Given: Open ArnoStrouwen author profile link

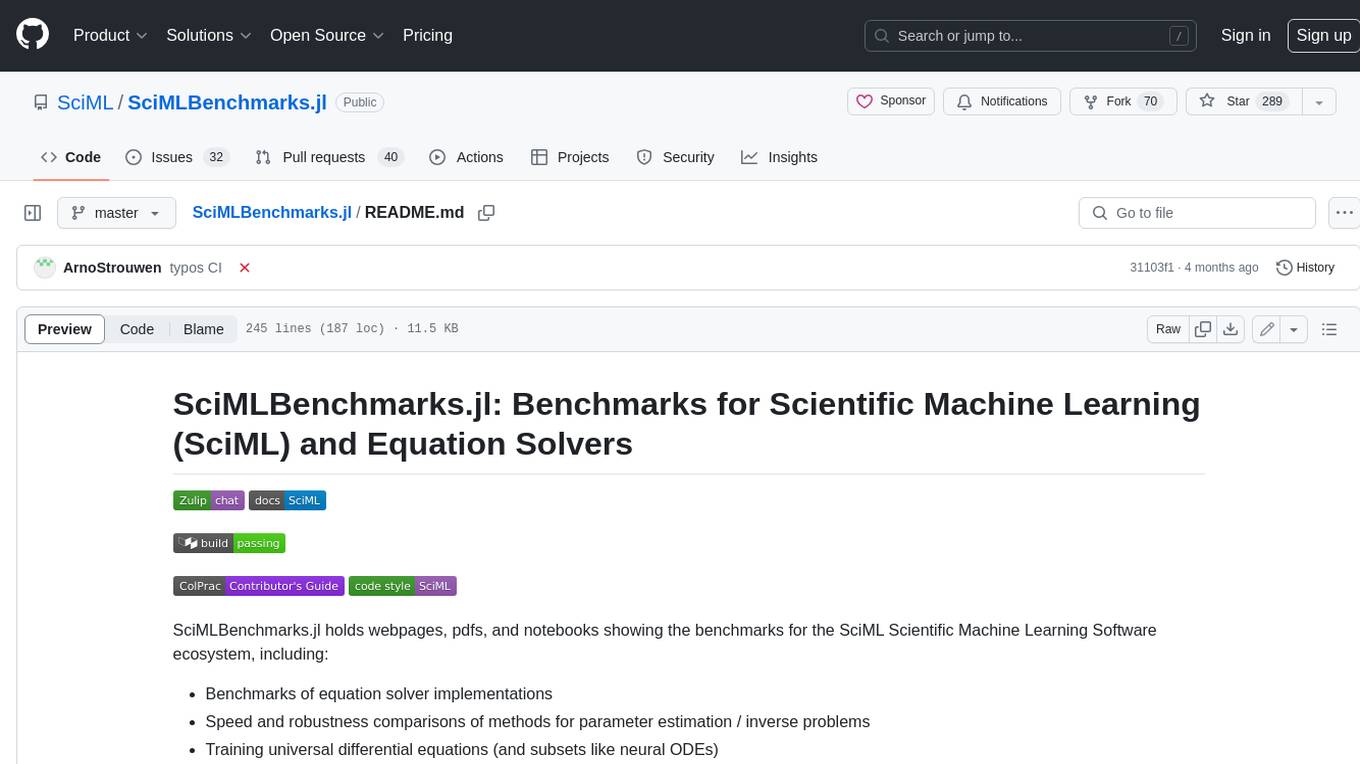Looking at the screenshot, I should click(112, 267).
